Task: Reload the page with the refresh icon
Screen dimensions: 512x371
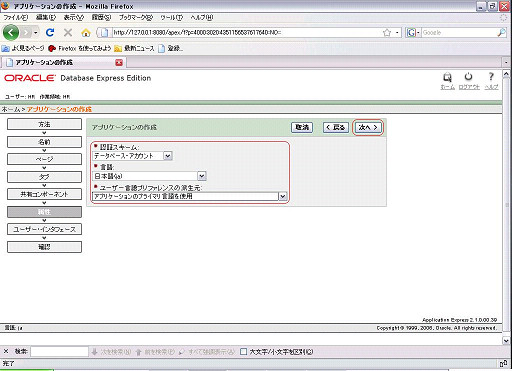Action: click(50, 33)
